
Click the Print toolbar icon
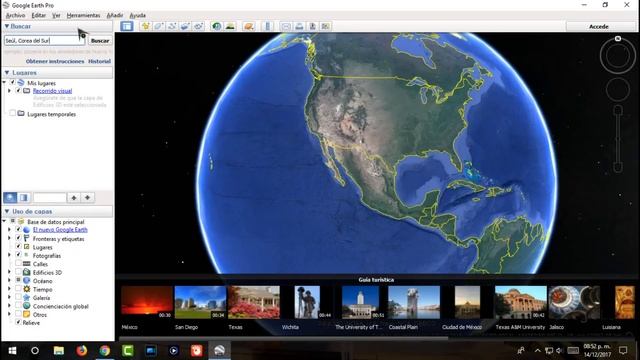[x=299, y=26]
